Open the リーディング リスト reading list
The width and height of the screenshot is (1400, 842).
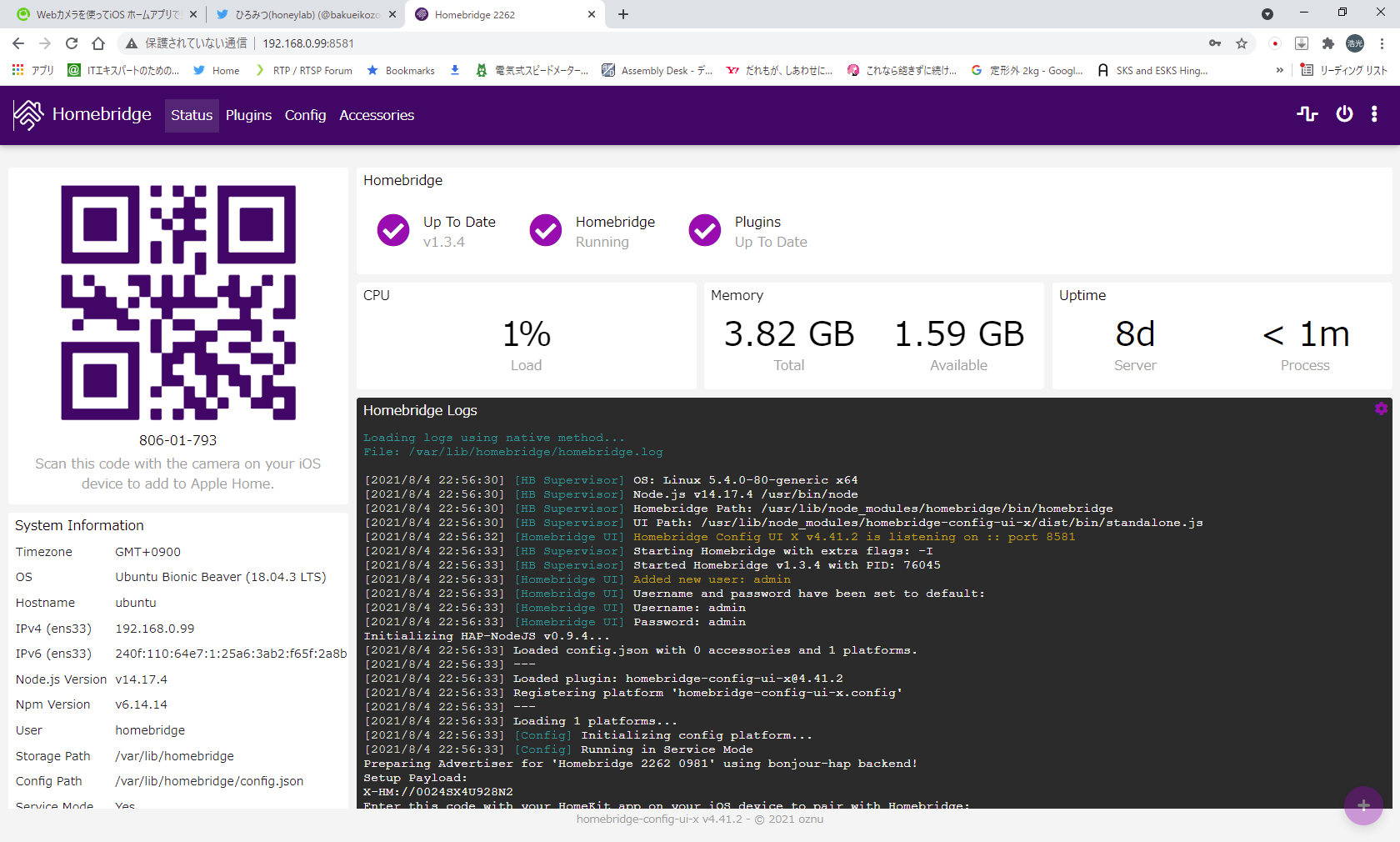tap(1344, 71)
